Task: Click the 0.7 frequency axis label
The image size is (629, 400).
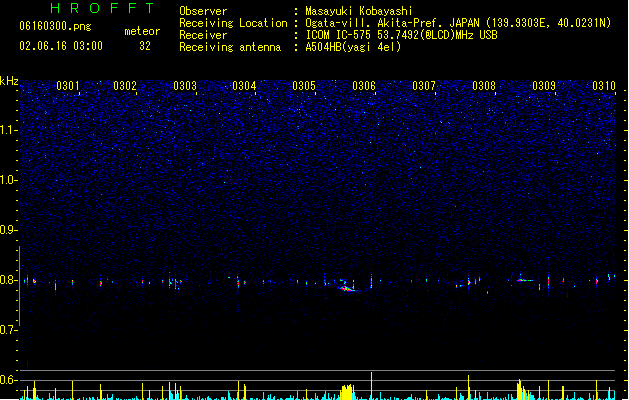Action: click(8, 330)
